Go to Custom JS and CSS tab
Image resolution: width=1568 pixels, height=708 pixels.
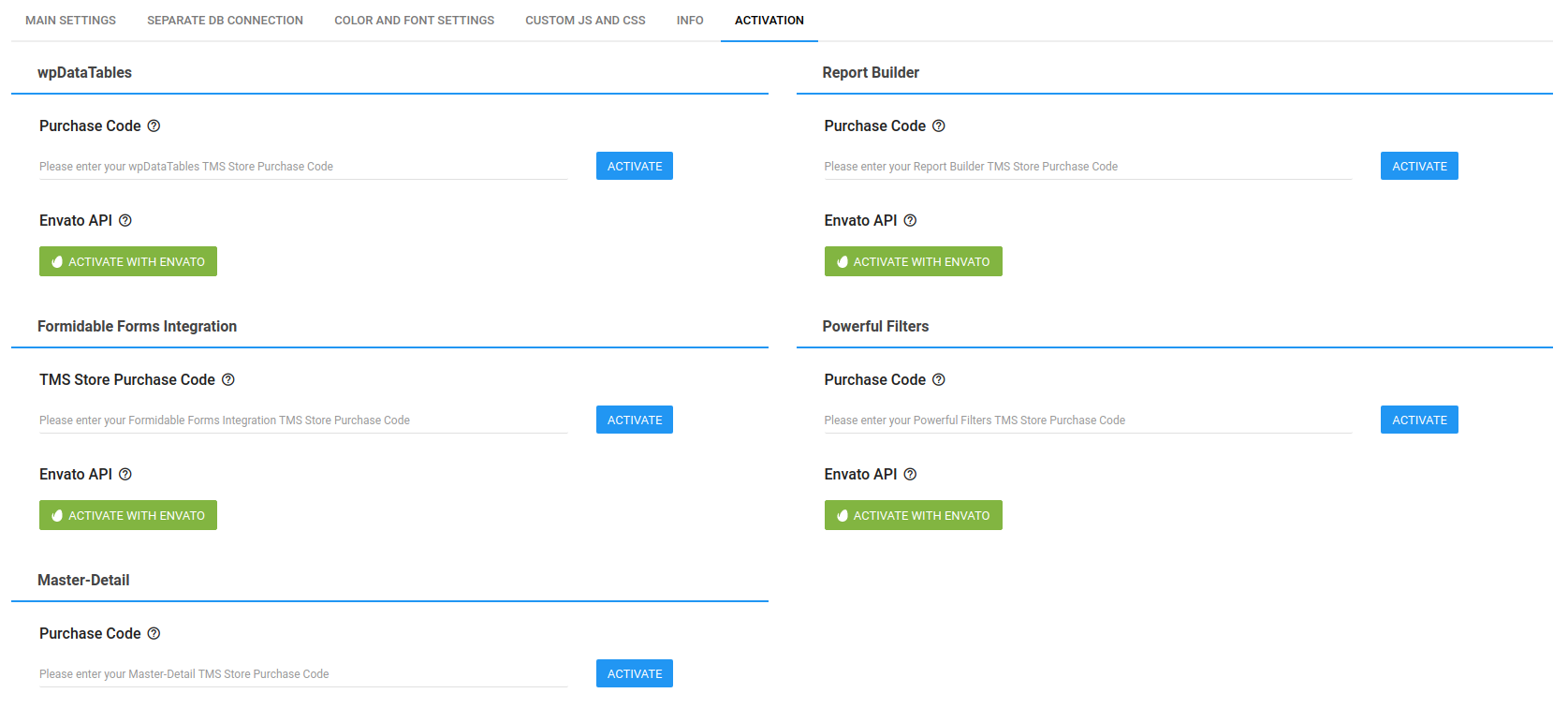(x=585, y=20)
